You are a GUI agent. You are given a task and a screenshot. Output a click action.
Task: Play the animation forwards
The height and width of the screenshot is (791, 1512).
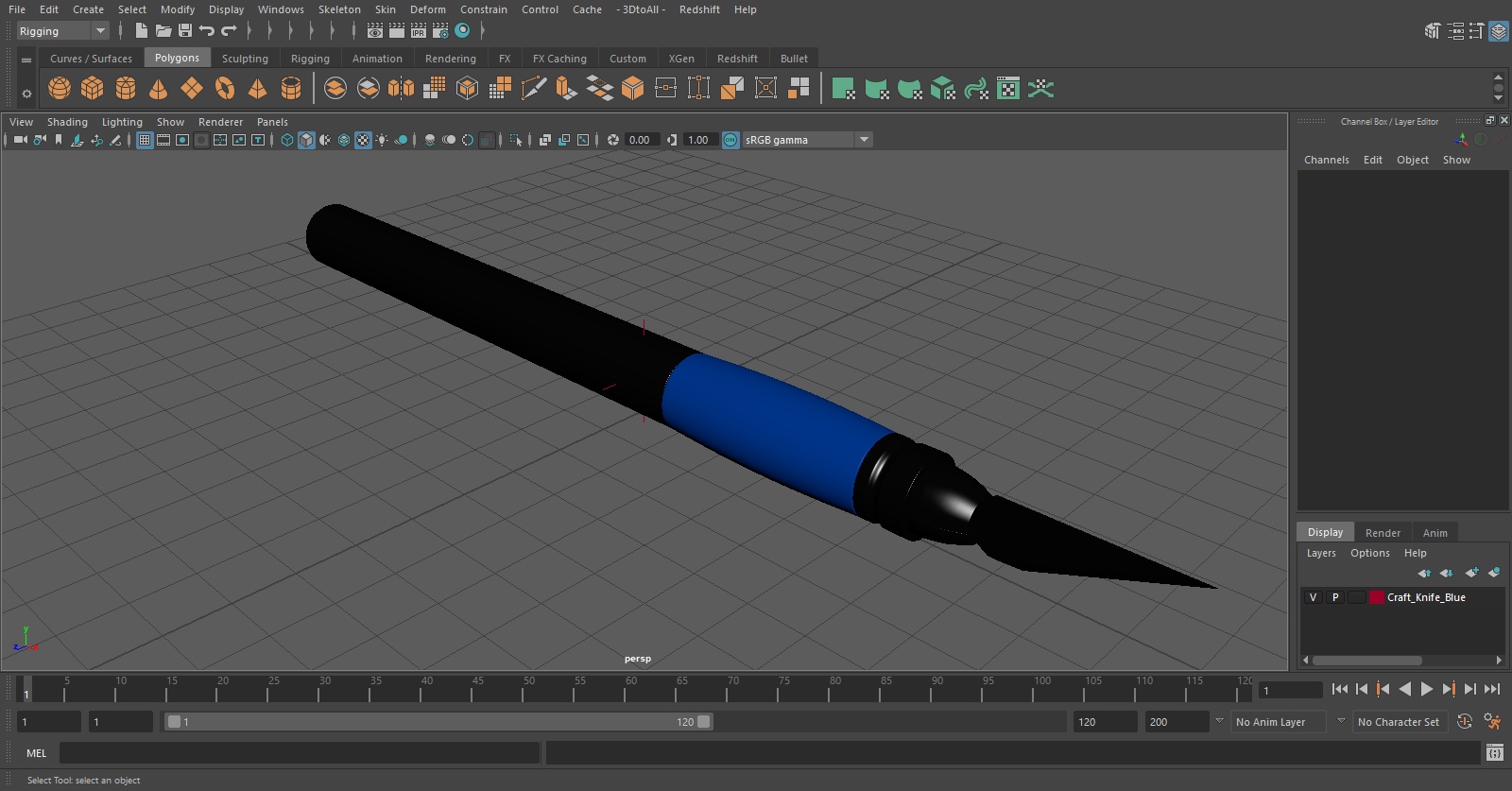pos(1427,689)
